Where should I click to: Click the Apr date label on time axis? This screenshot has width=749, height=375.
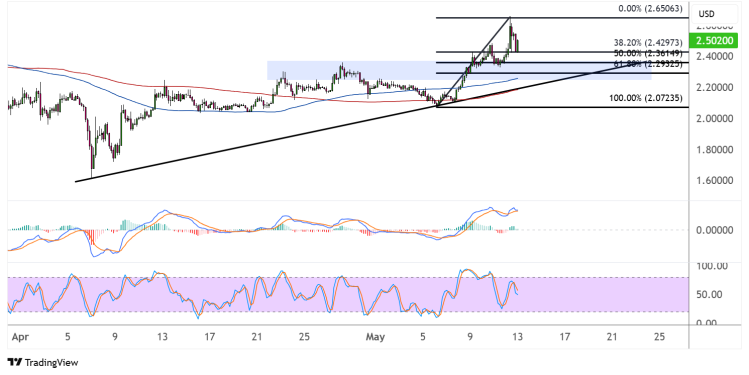coord(20,338)
